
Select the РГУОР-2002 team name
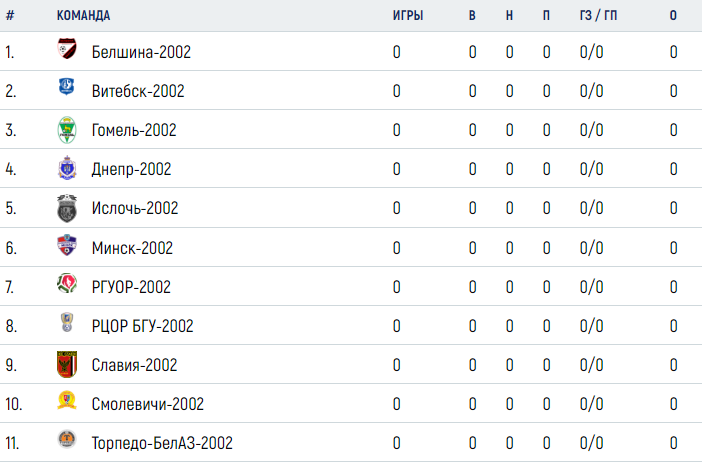(x=131, y=287)
